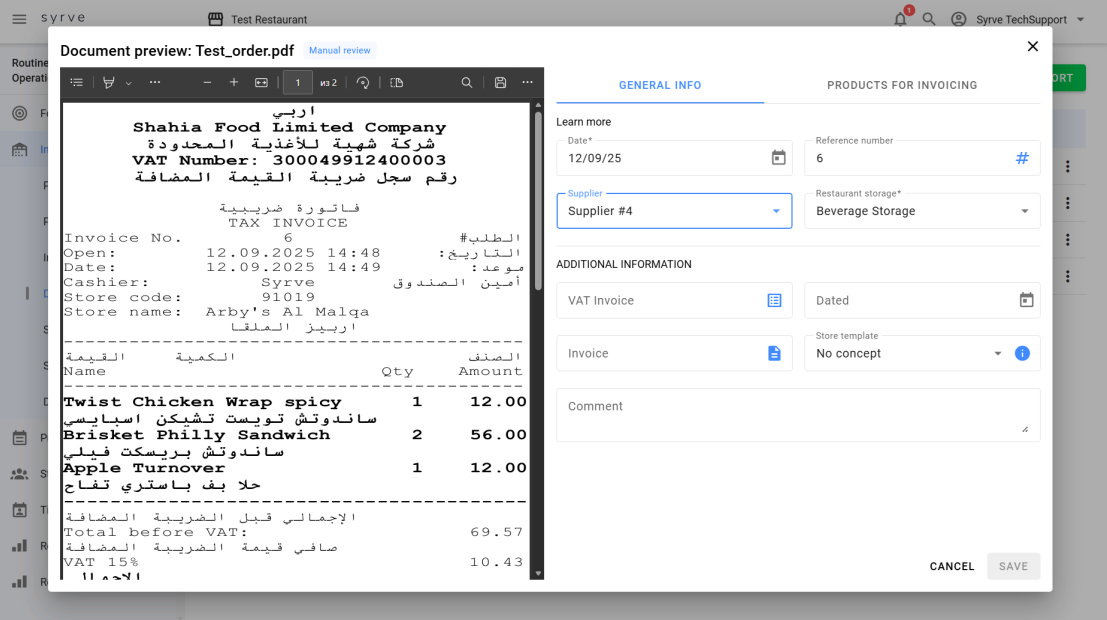Click the Test Restaurant label
Screen dimensions: 1107x620
pyautogui.click(x=269, y=20)
